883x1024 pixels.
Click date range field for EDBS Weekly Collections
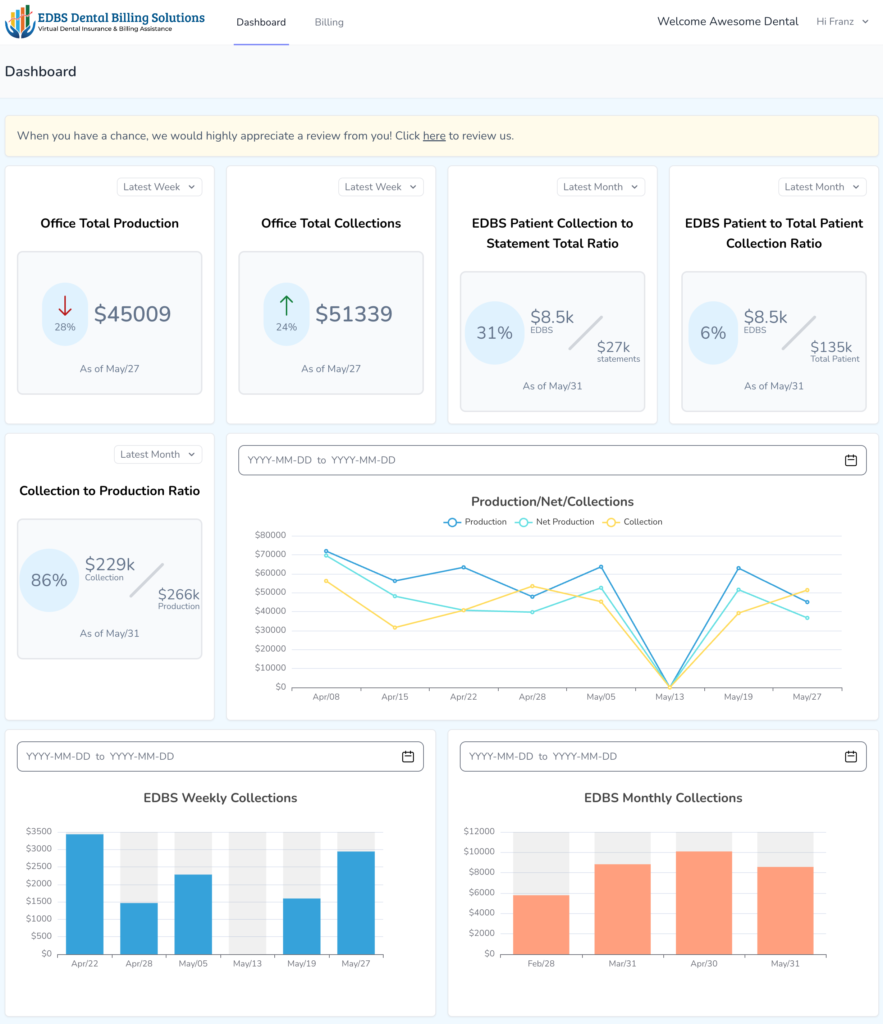(220, 756)
